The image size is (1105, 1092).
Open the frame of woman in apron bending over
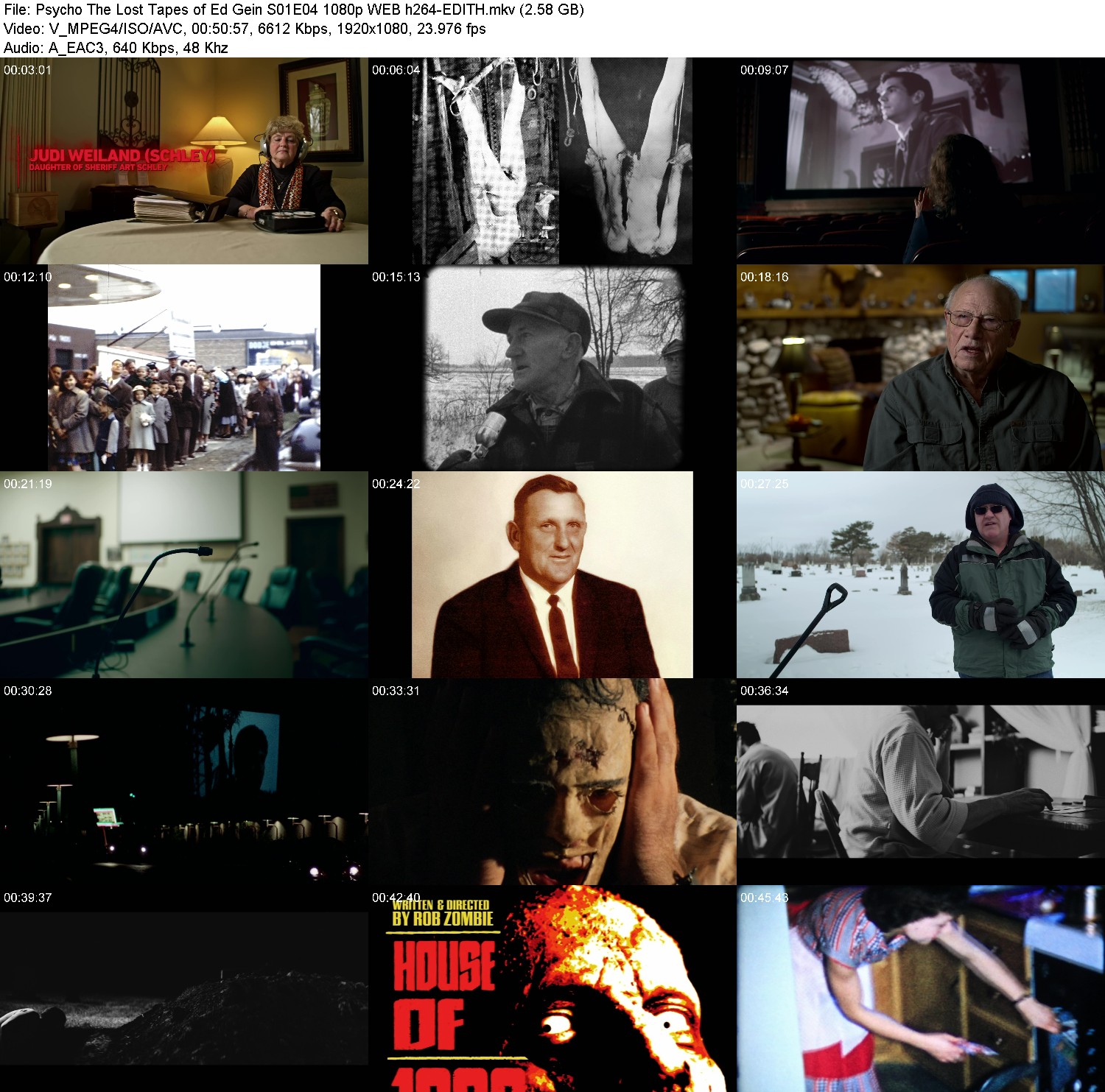[x=921, y=989]
